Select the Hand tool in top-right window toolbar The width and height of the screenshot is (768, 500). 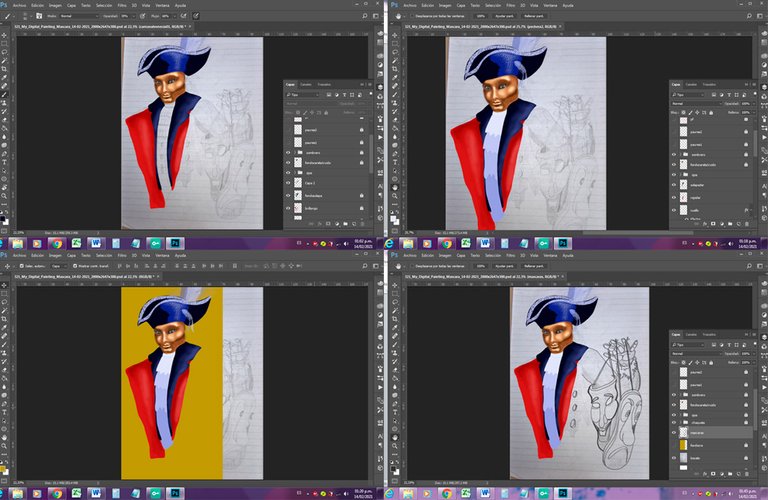click(x=395, y=188)
